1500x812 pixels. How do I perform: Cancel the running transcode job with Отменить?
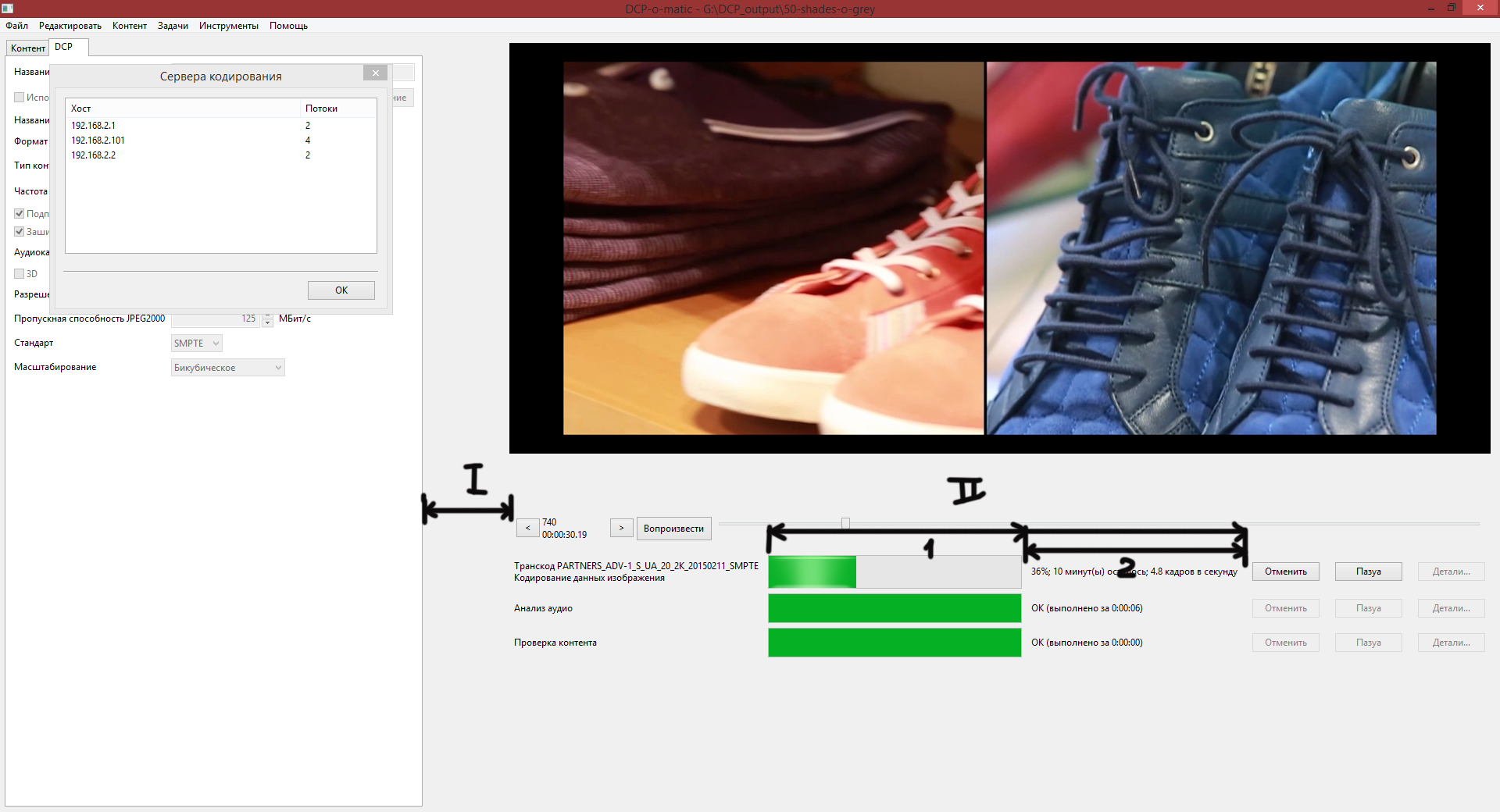coord(1285,572)
